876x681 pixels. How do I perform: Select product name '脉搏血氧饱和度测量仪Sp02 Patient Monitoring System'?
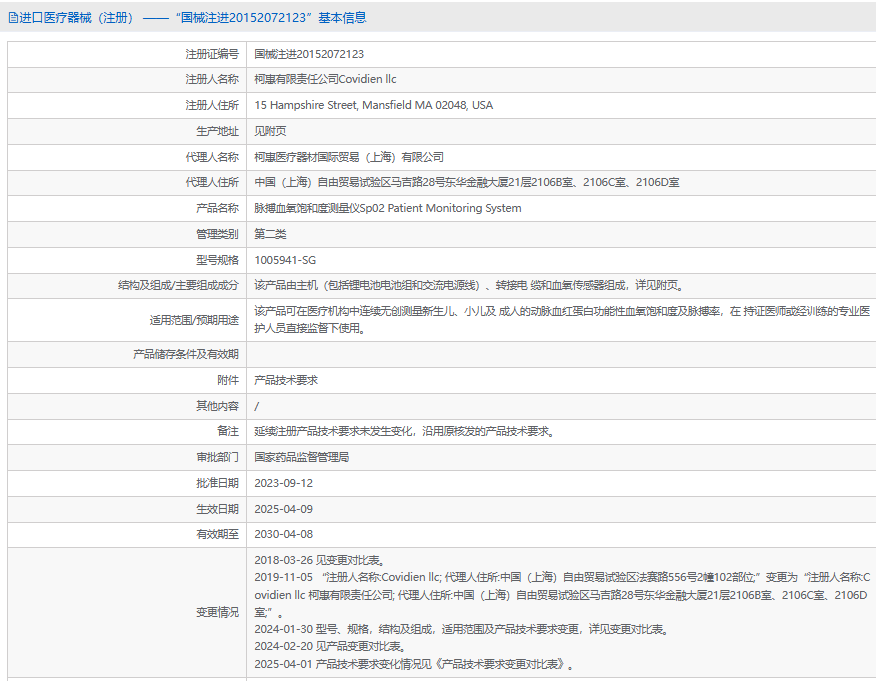(x=388, y=208)
